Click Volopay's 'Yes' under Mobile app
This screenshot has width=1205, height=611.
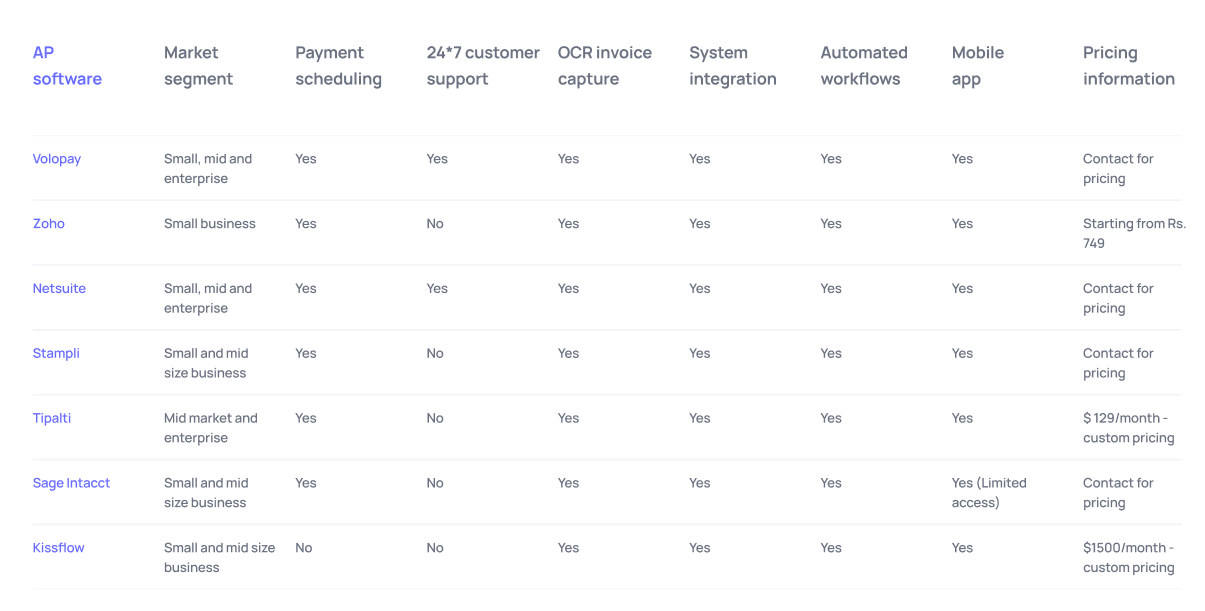963,159
